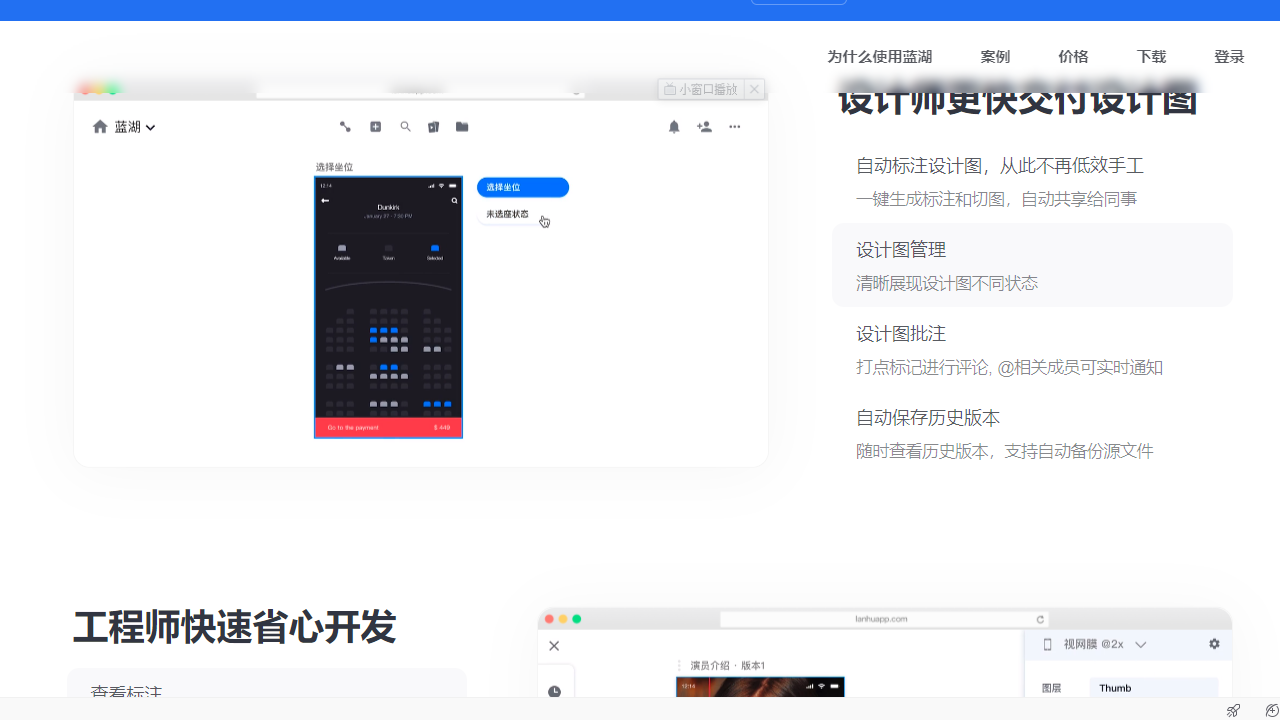Open the 视网膜 @2x resolution dropdown
Viewport: 1280px width, 720px height.
(1140, 644)
